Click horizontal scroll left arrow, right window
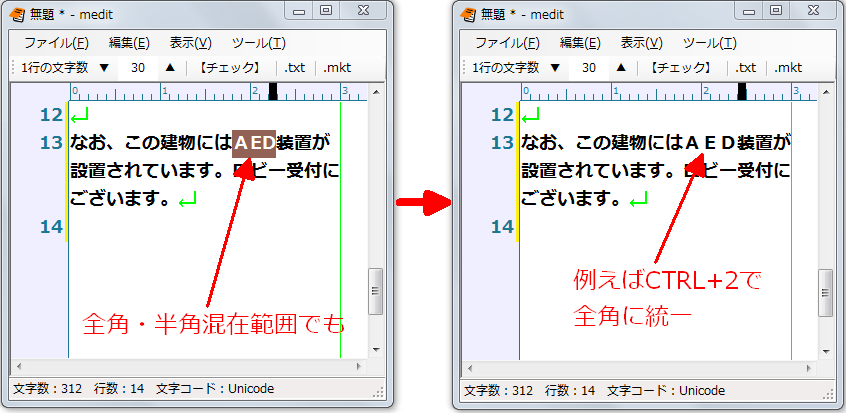This screenshot has height=413, width=846. (470, 369)
